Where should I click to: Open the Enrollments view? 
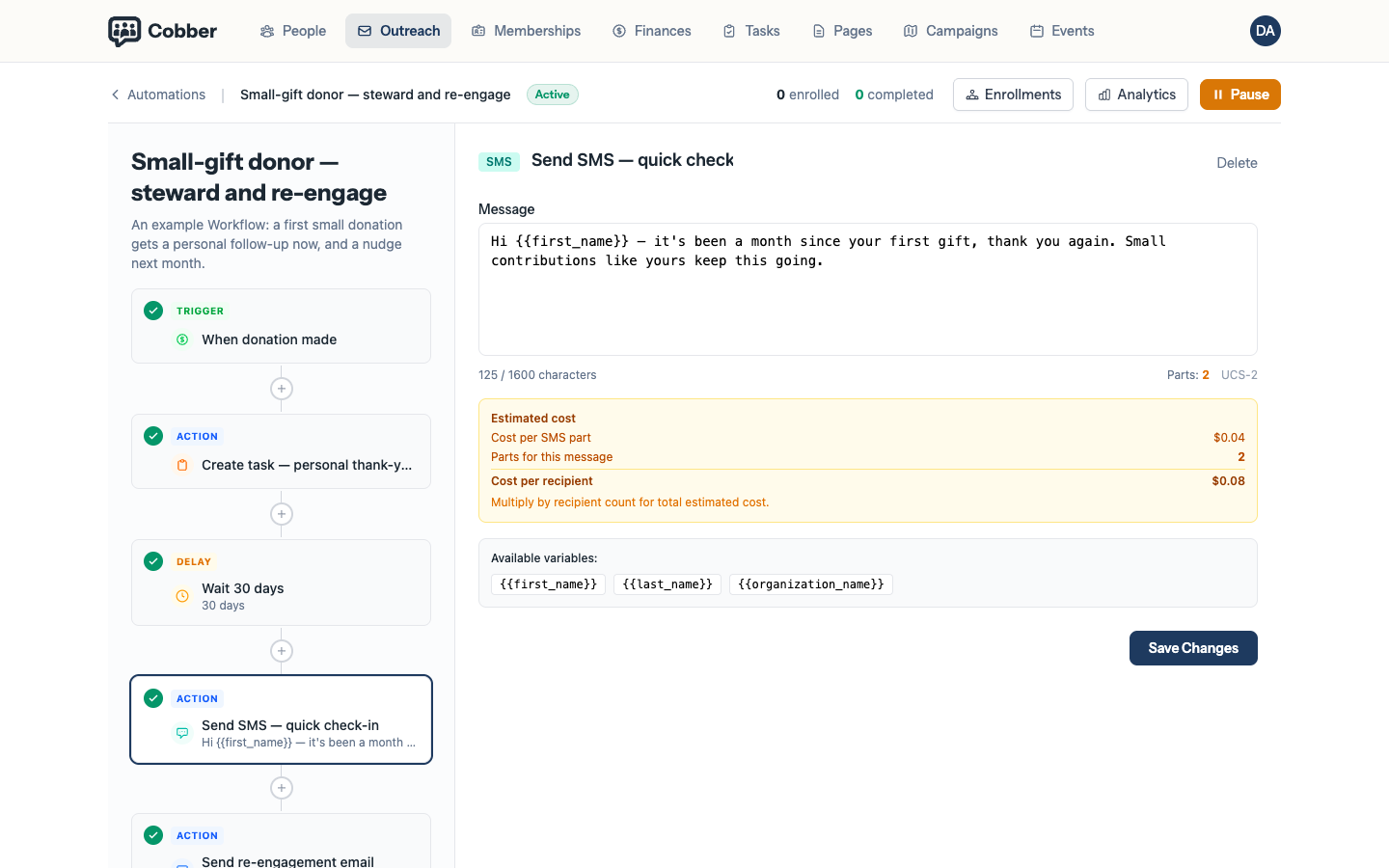1013,95
